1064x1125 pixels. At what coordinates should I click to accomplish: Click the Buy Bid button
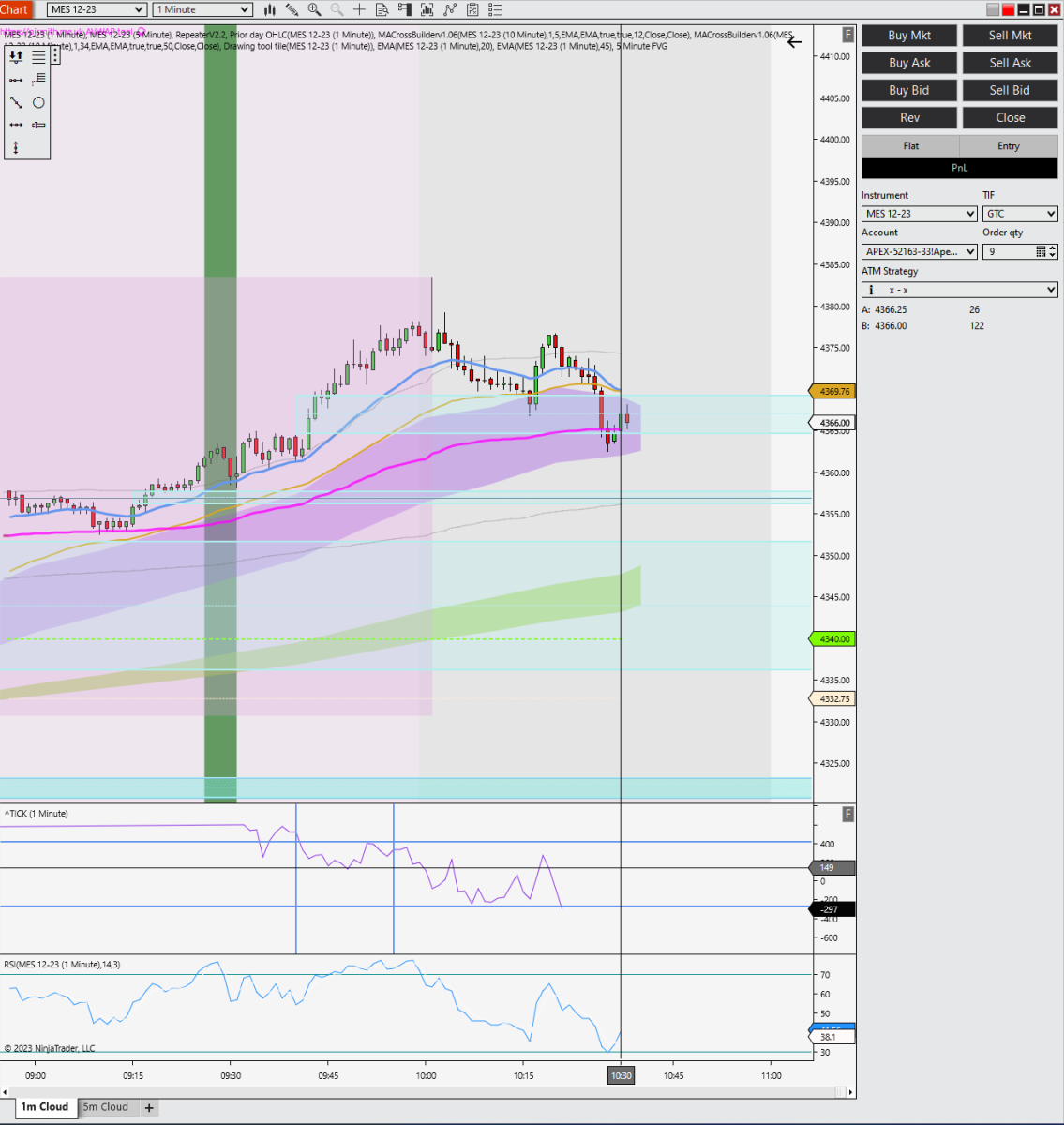tap(909, 90)
